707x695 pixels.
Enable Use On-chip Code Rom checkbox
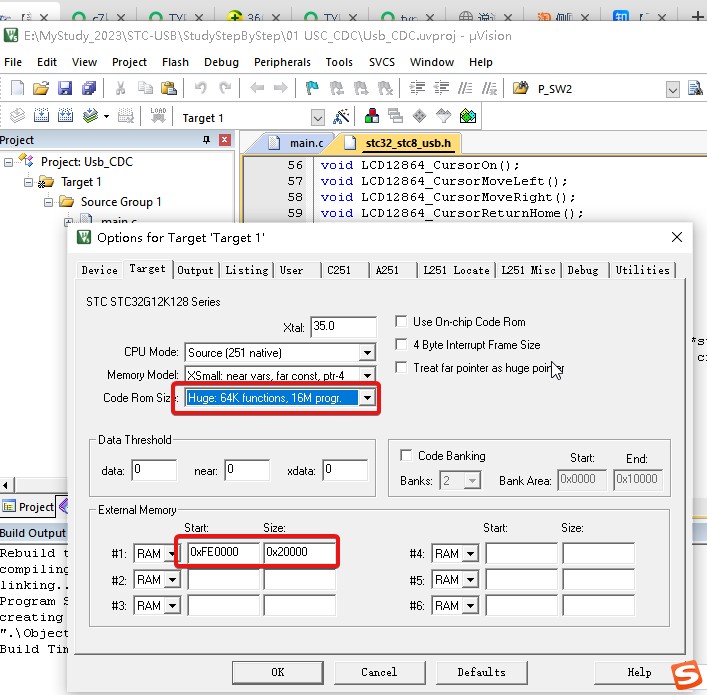point(402,322)
